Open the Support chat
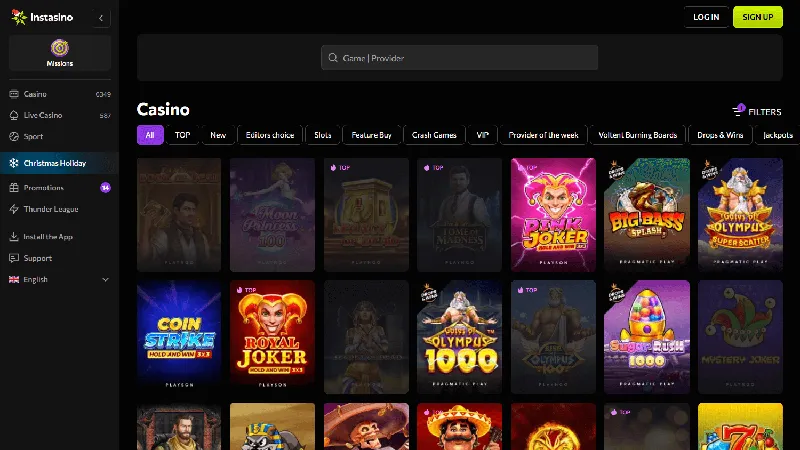The image size is (800, 450). click(60, 258)
